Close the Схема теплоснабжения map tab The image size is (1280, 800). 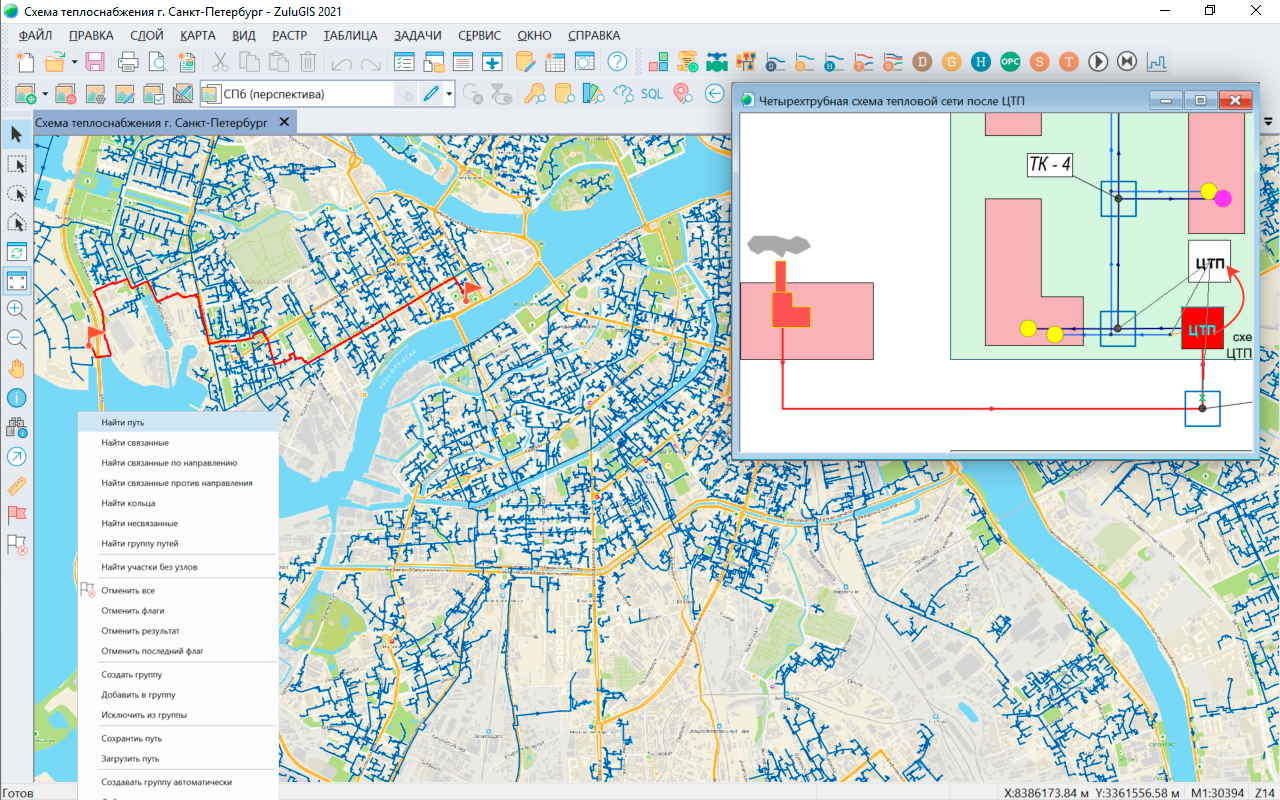coord(284,121)
